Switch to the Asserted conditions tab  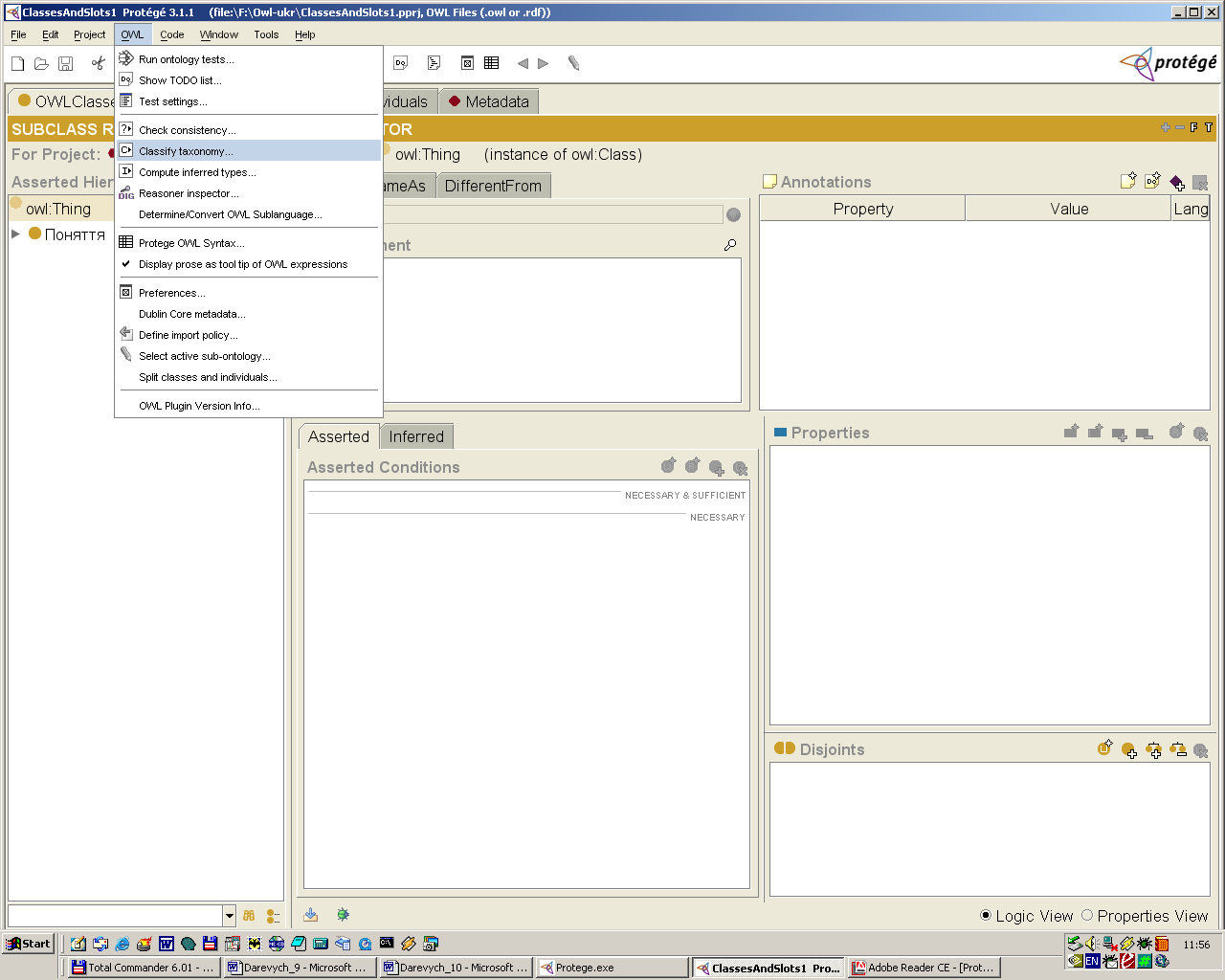[x=339, y=436]
